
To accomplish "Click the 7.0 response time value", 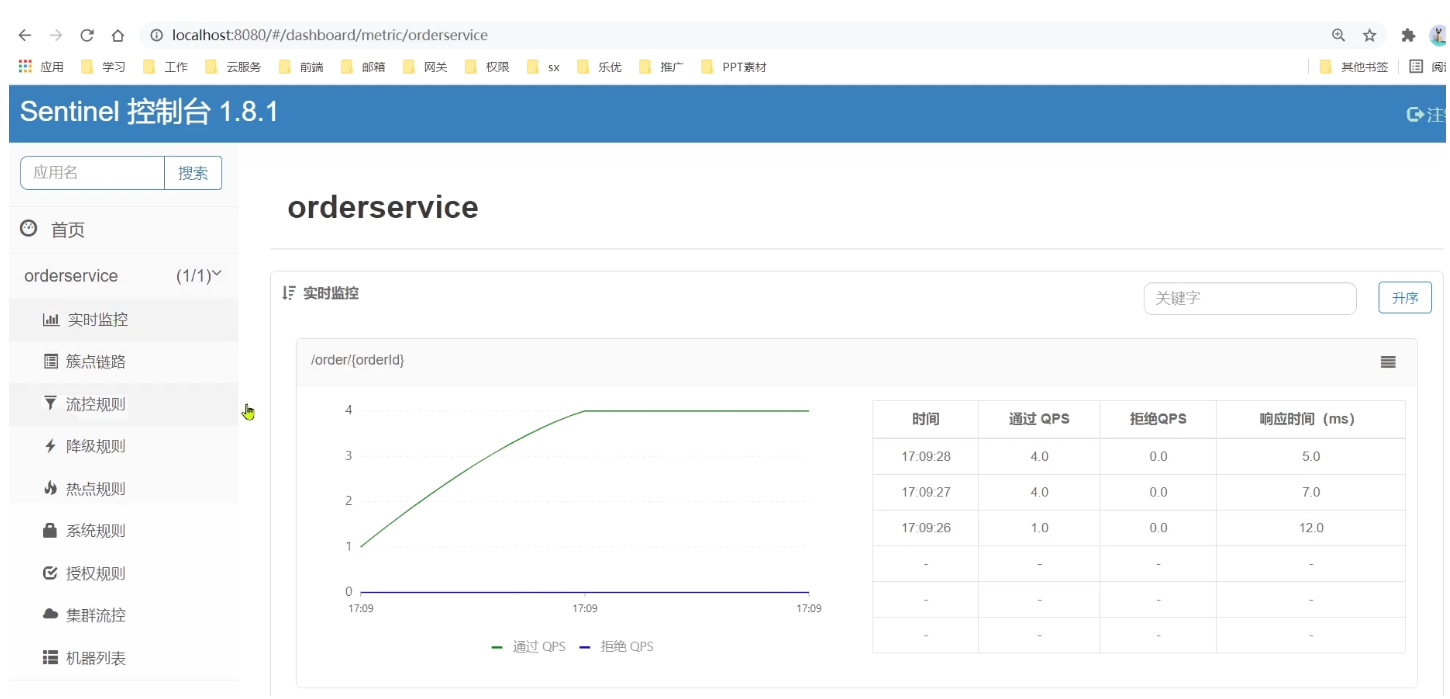I will (1311, 492).
